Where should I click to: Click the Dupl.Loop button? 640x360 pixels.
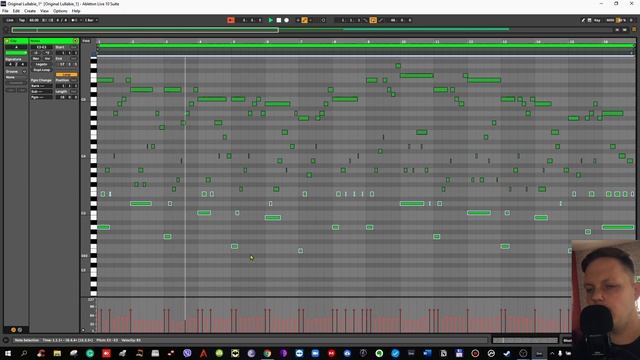[42, 70]
